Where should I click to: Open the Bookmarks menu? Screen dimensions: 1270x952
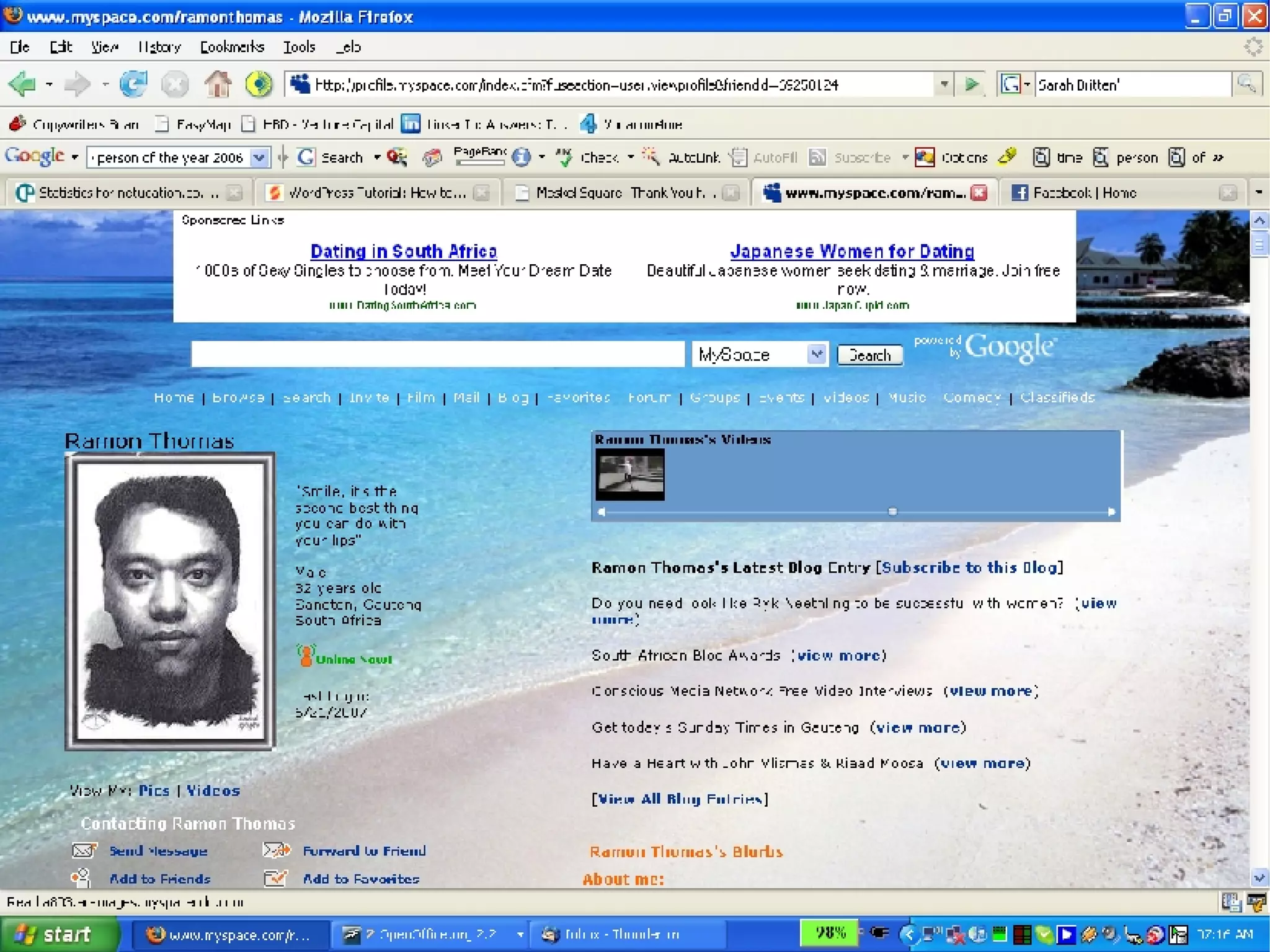coord(231,47)
